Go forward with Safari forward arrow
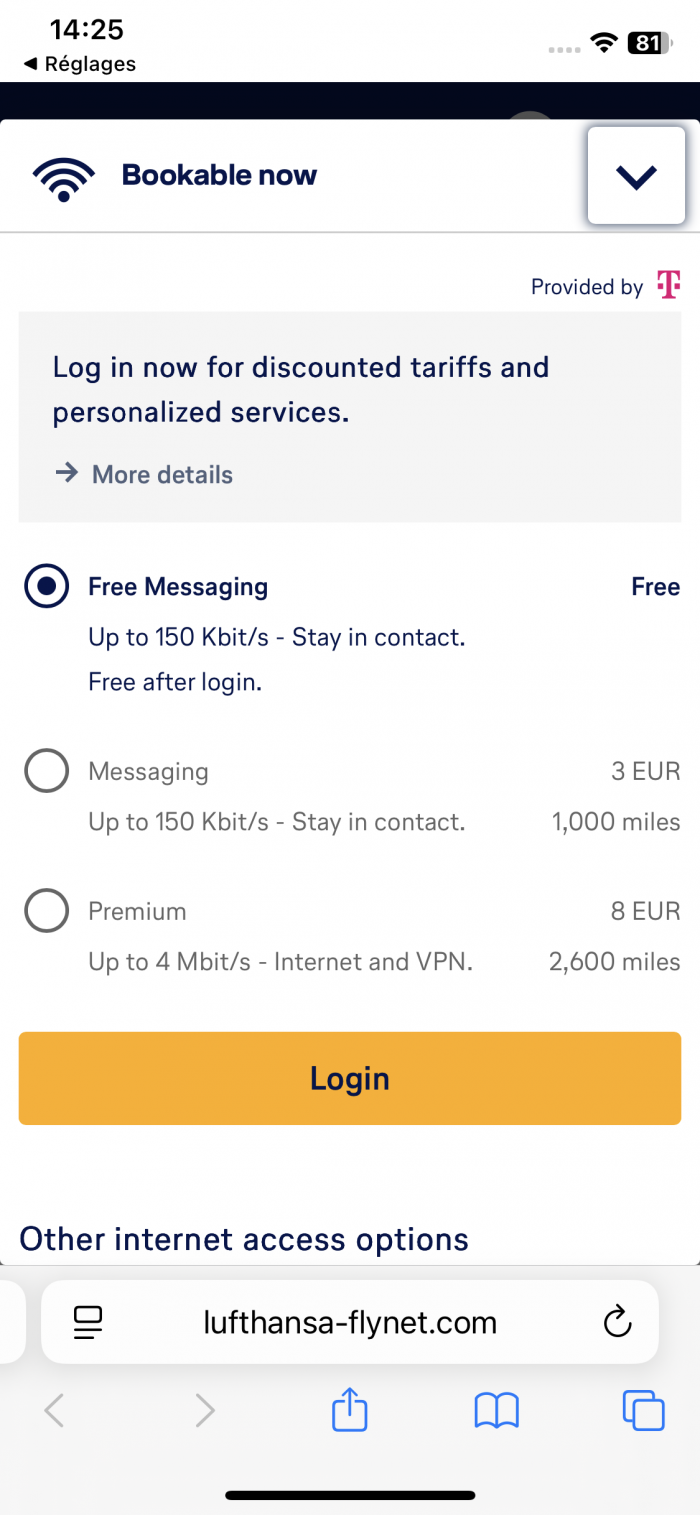This screenshot has height=1515, width=700. pyautogui.click(x=205, y=1411)
